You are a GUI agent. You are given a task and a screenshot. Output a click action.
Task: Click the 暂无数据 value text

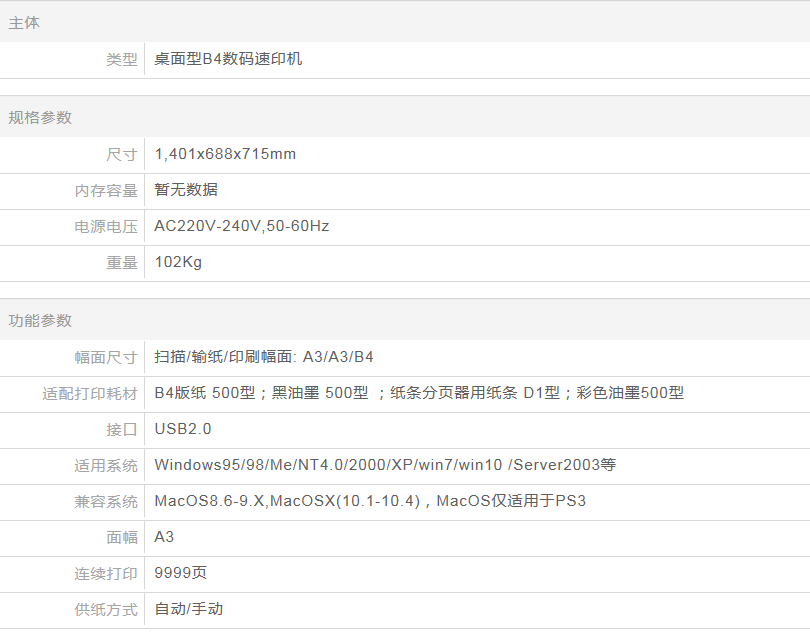(186, 190)
